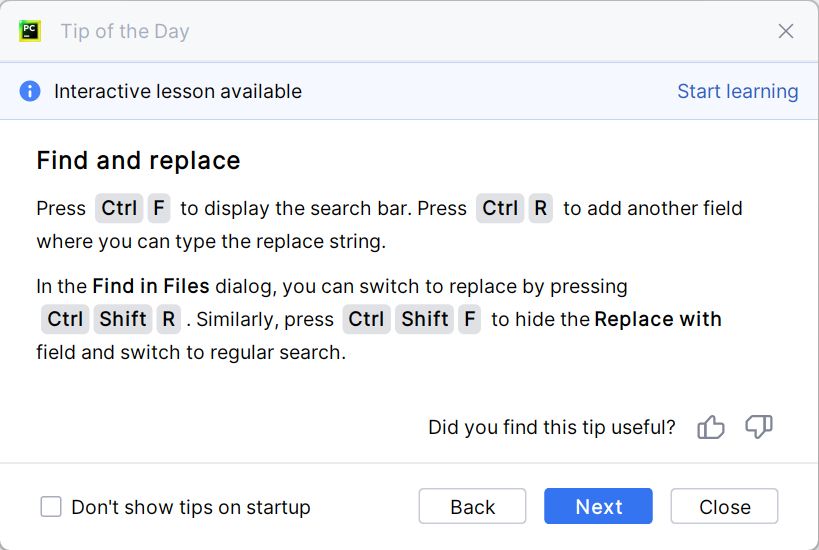The height and width of the screenshot is (550, 819).
Task: Click the F key chip after "Press Ctrl"
Action: (x=159, y=208)
